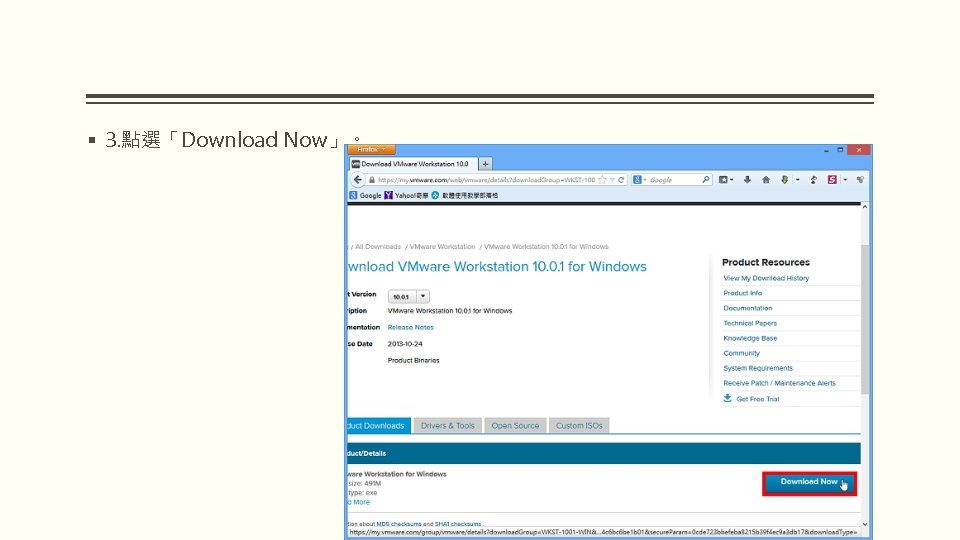
Task: Click the release date 2013-10-24 text
Action: pos(405,344)
